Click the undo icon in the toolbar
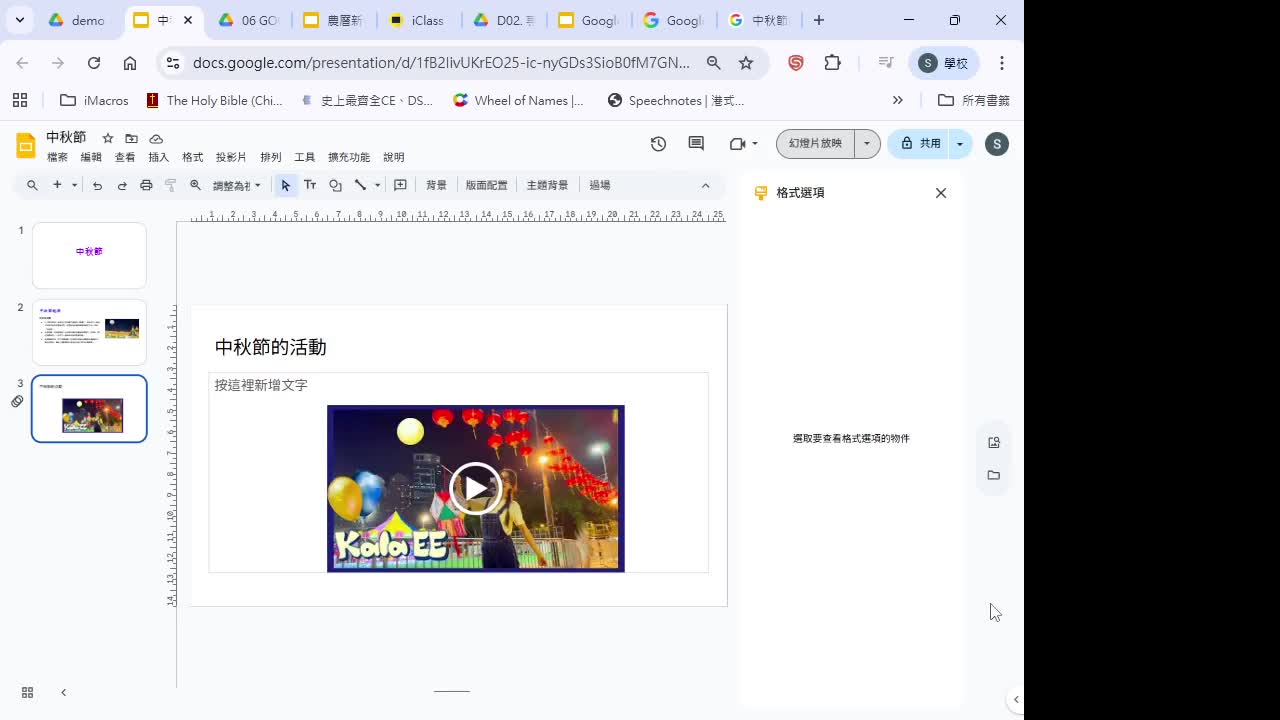 coord(97,185)
